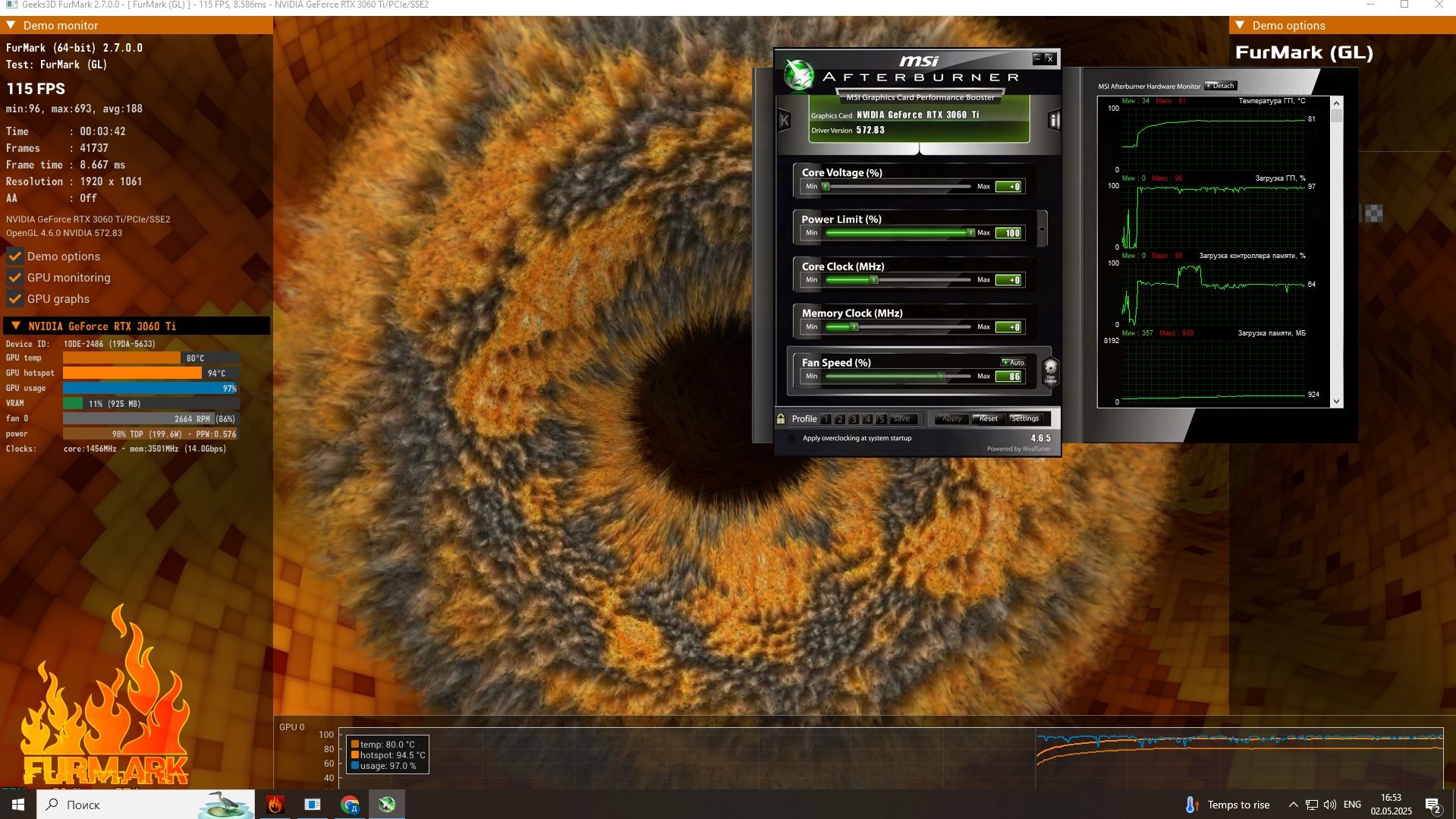The width and height of the screenshot is (1456, 819).
Task: Click the profile lock padlock icon
Action: pos(781,418)
